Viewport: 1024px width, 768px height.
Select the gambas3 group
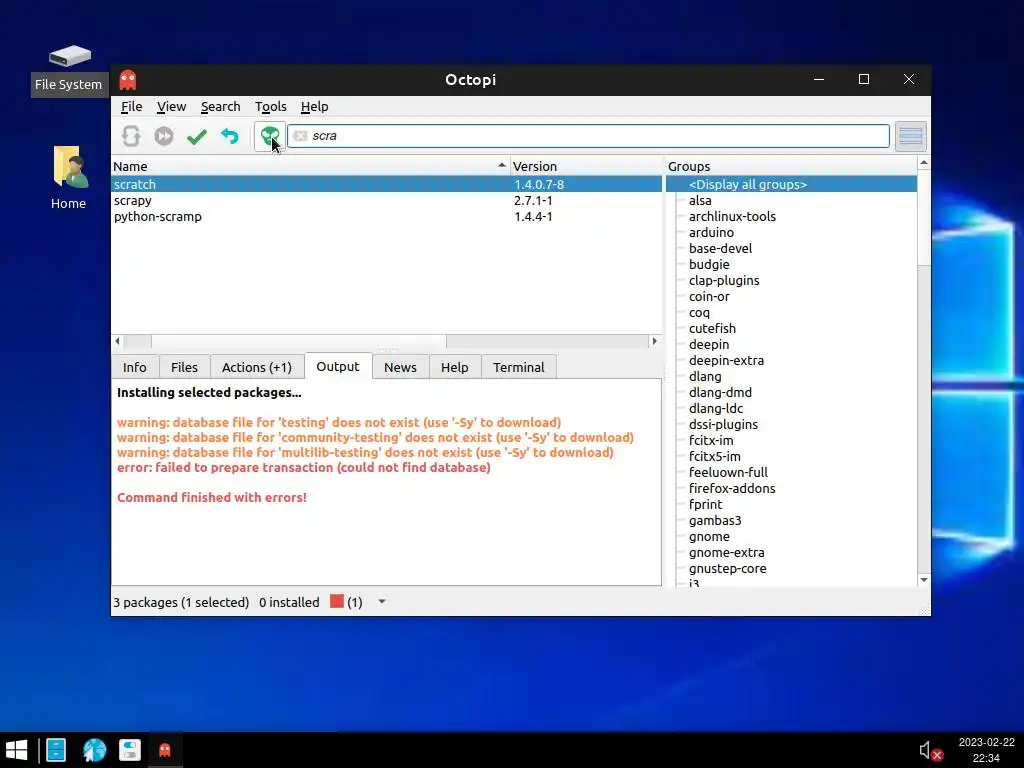[x=715, y=520]
